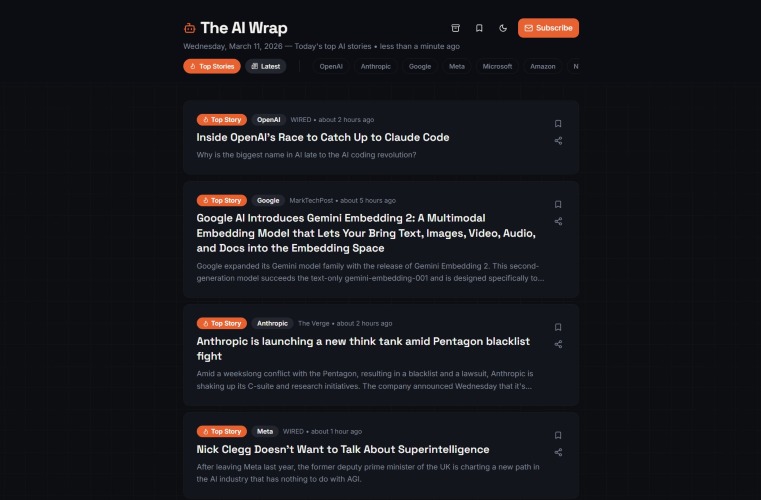Viewport: 761px width, 500px height.
Task: Bookmark the Nick Clegg story
Action: click(558, 435)
